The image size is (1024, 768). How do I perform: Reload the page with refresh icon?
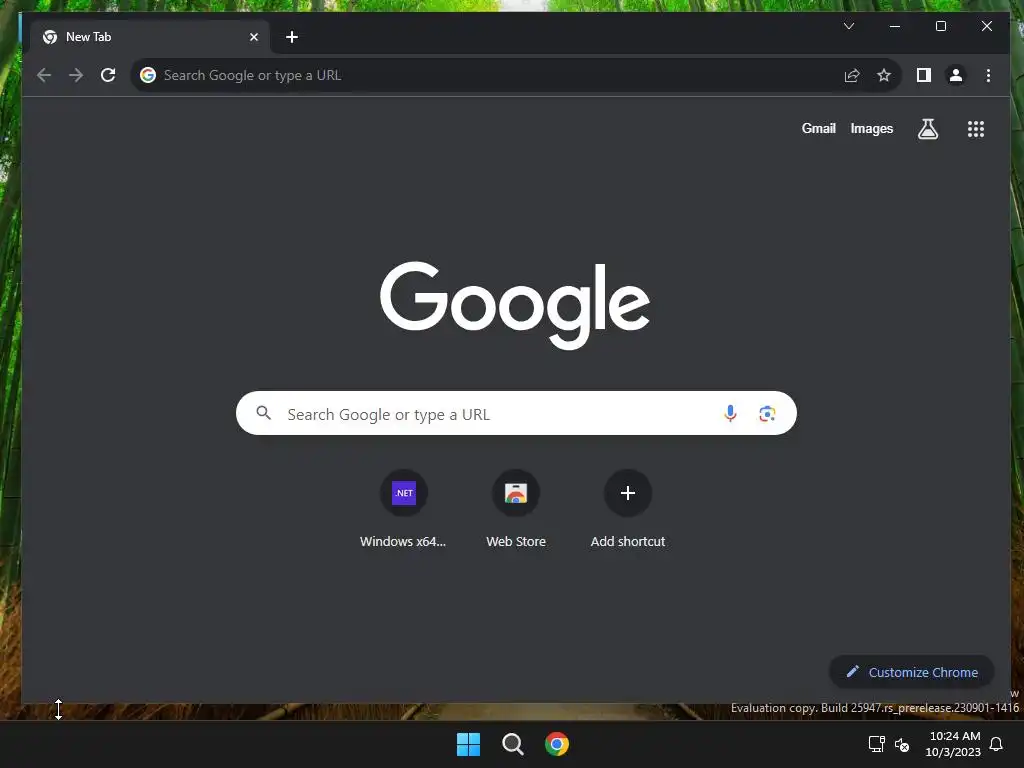tap(108, 75)
